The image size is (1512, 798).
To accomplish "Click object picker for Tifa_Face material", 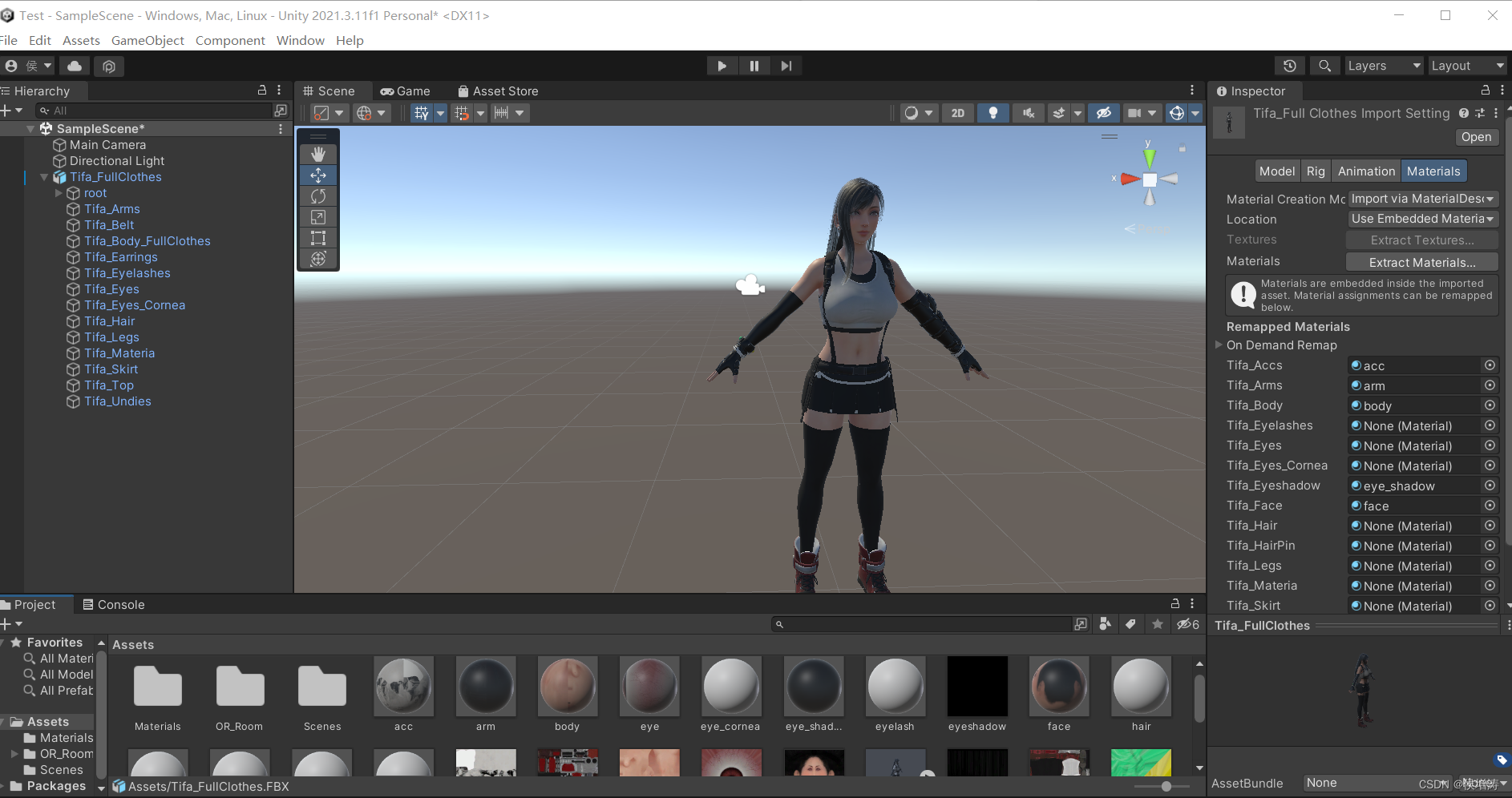I will (1490, 506).
